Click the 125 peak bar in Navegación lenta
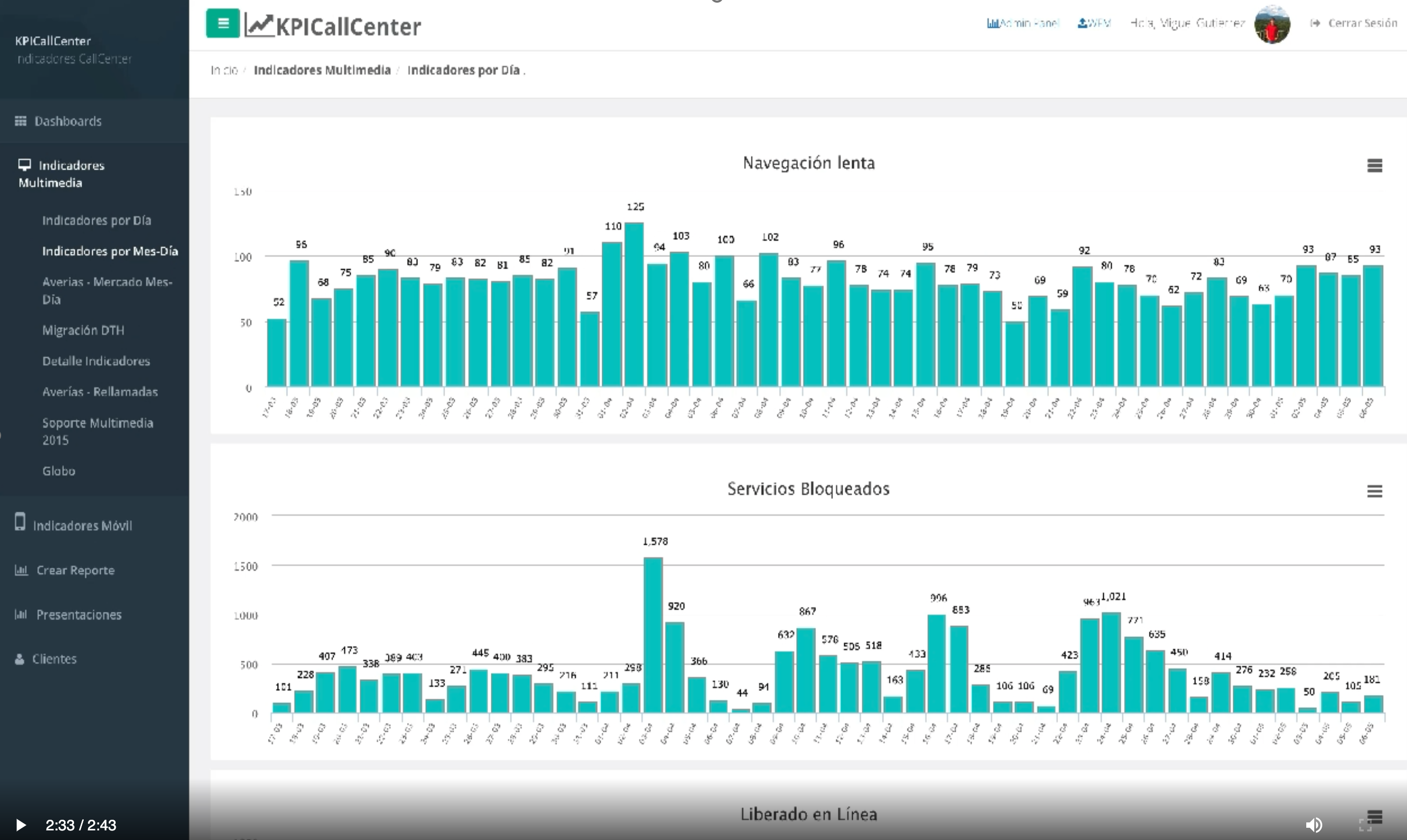 pyautogui.click(x=634, y=304)
